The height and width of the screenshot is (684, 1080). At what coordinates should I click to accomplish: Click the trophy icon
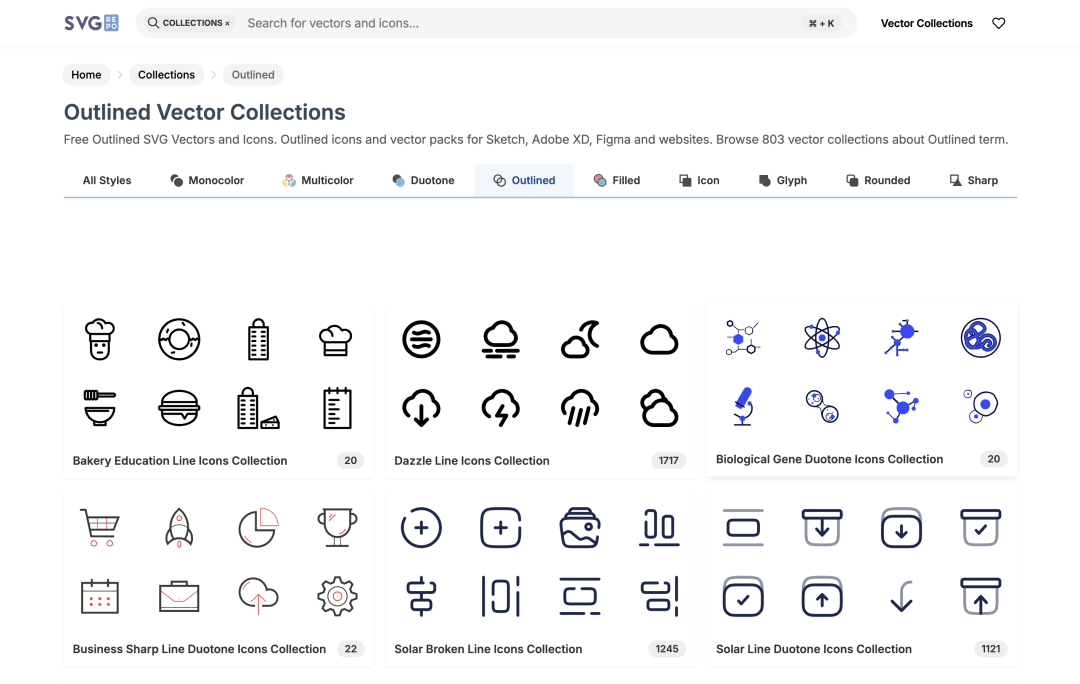pos(337,528)
